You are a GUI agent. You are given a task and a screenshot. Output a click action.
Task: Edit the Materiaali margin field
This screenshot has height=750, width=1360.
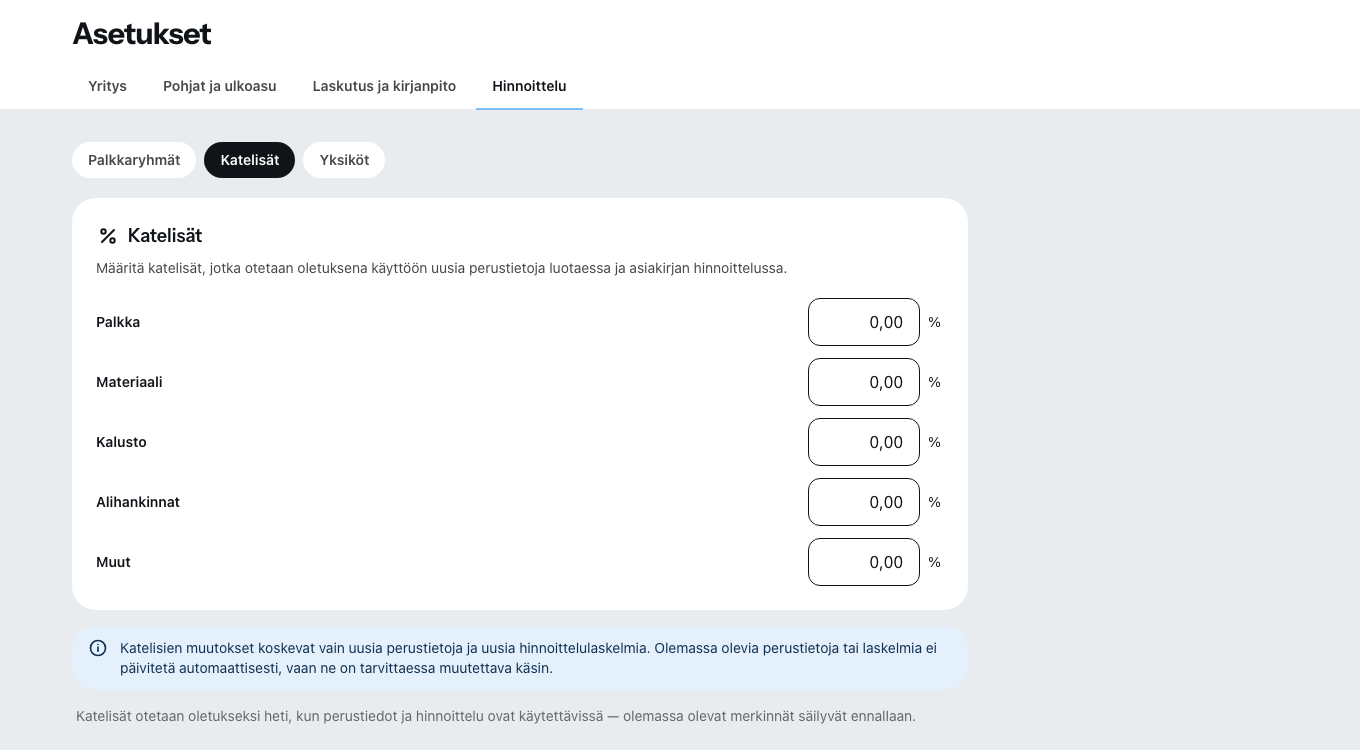coord(864,382)
